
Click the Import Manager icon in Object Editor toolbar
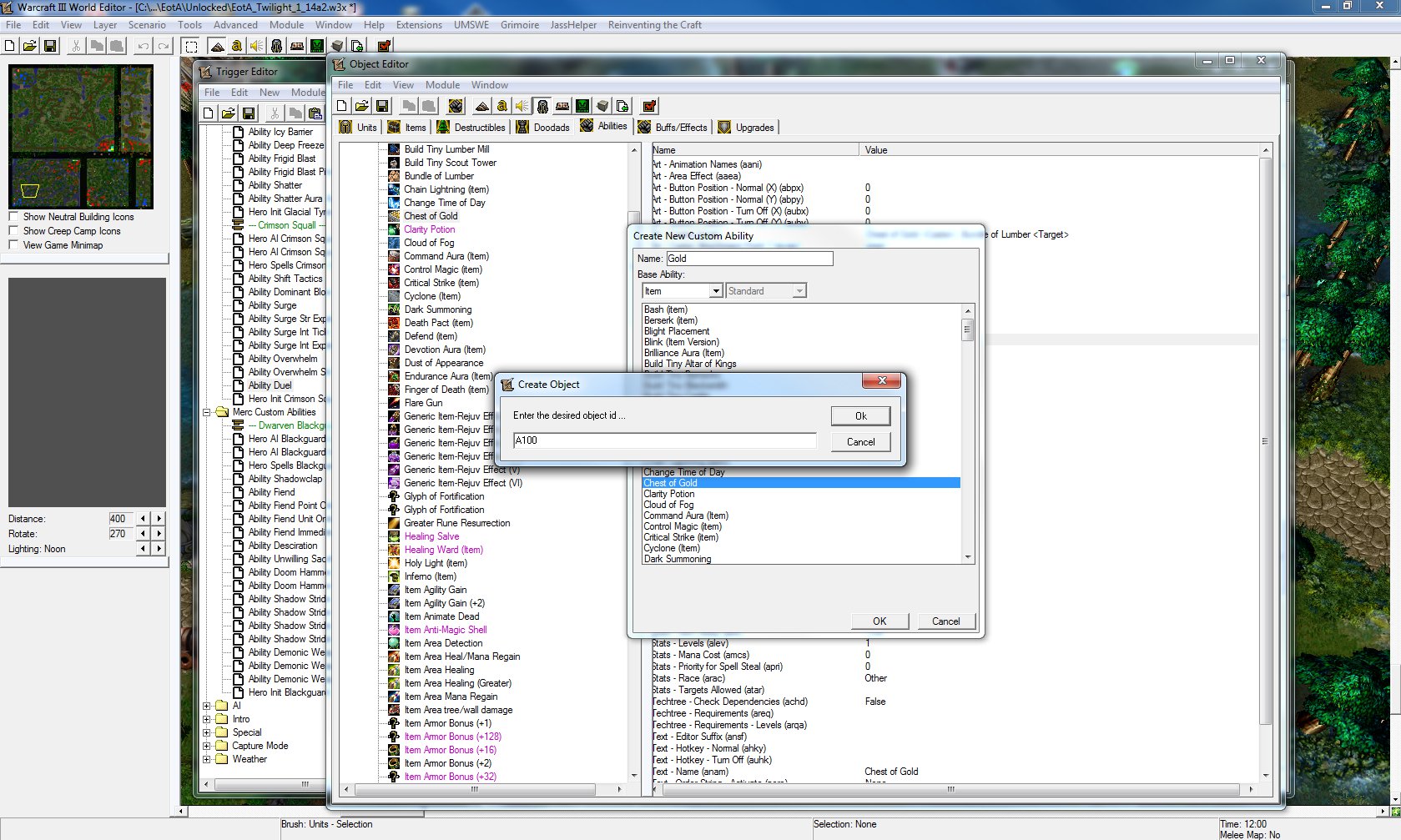click(622, 106)
